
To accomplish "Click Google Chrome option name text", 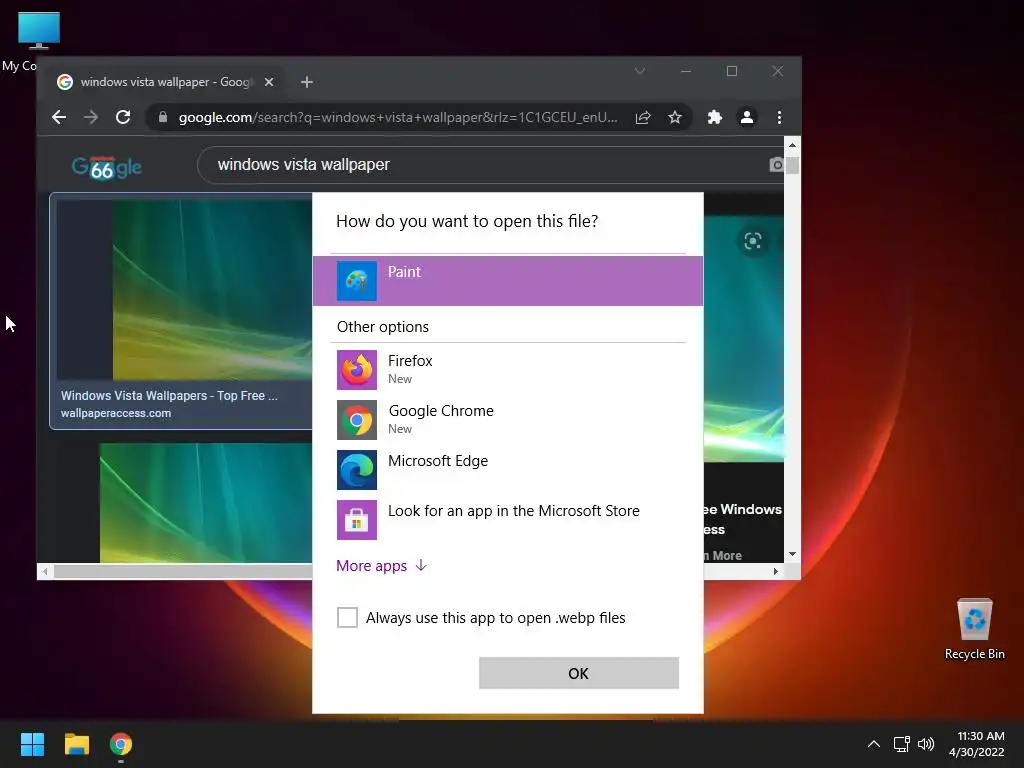I will tap(441, 411).
